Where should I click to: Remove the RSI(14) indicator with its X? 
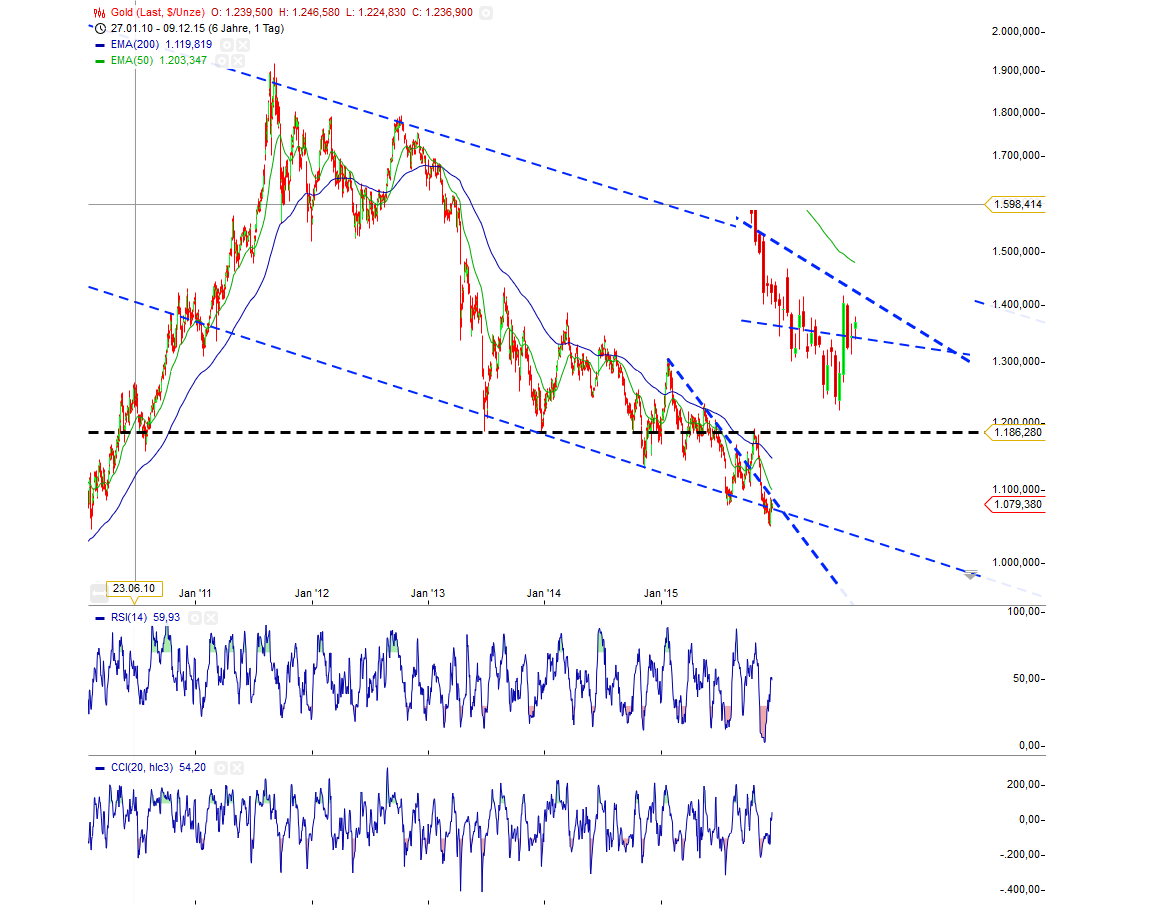coord(210,618)
